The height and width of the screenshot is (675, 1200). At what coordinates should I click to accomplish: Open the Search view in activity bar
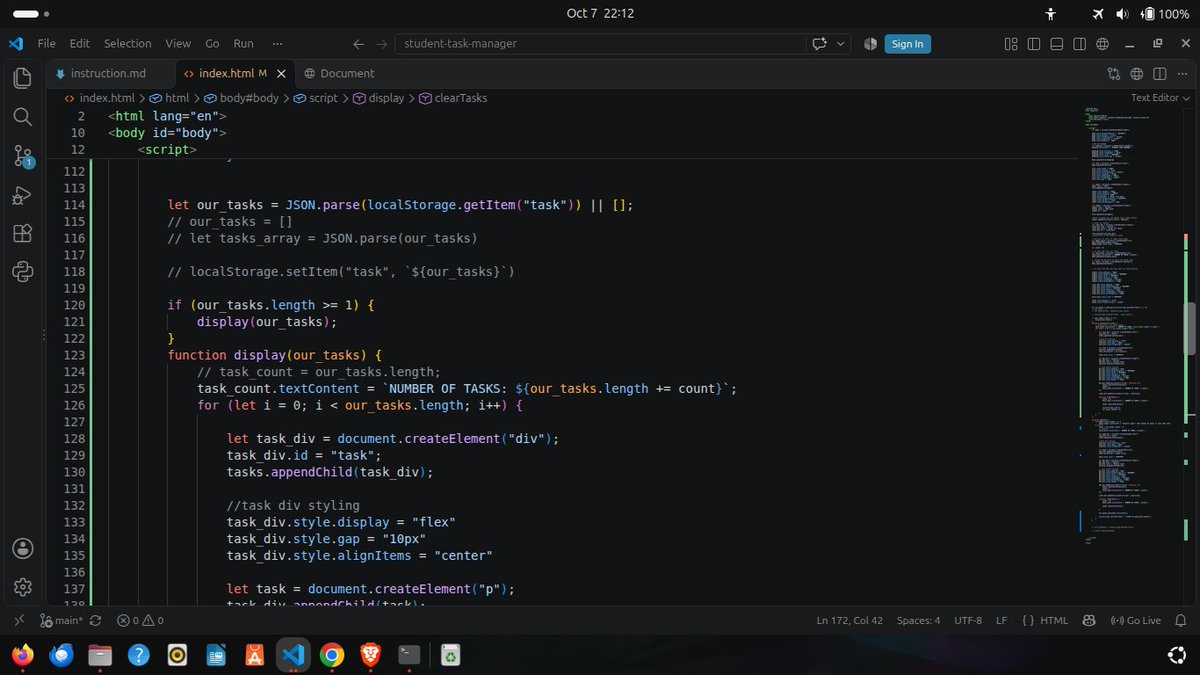(x=23, y=117)
